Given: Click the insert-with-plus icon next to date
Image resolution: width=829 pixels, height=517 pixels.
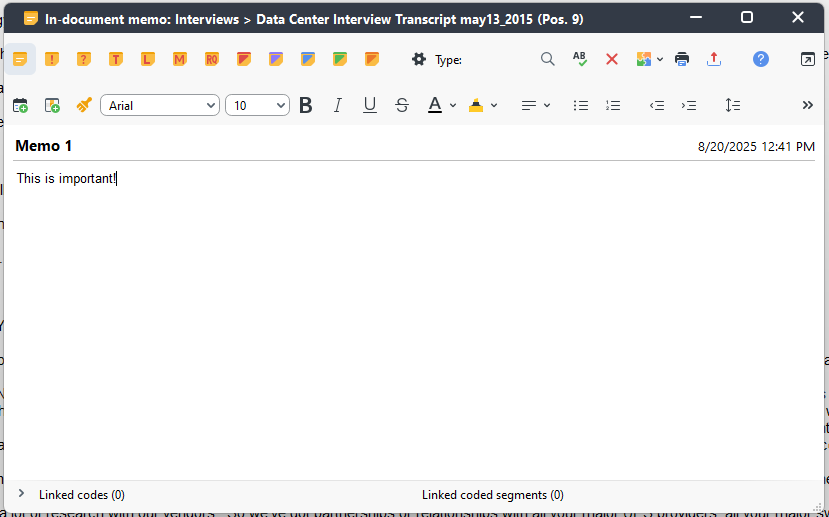Looking at the screenshot, I should pyautogui.click(x=52, y=105).
